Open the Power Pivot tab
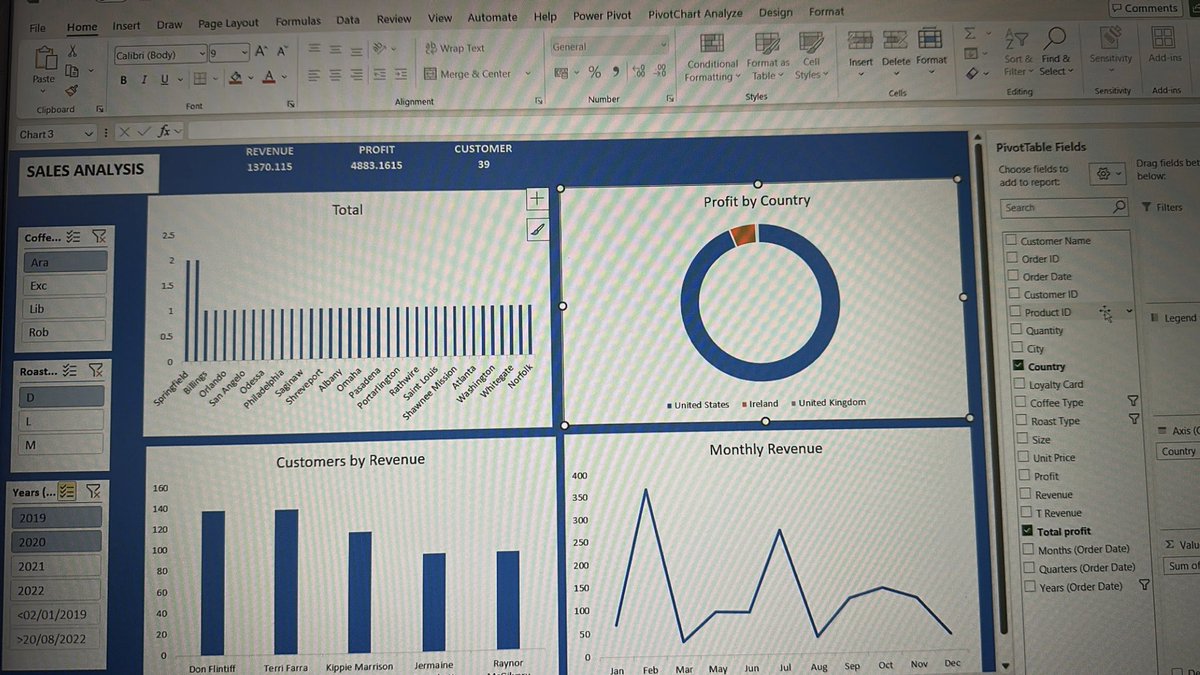Screen dimensions: 1200x675 point(601,15)
